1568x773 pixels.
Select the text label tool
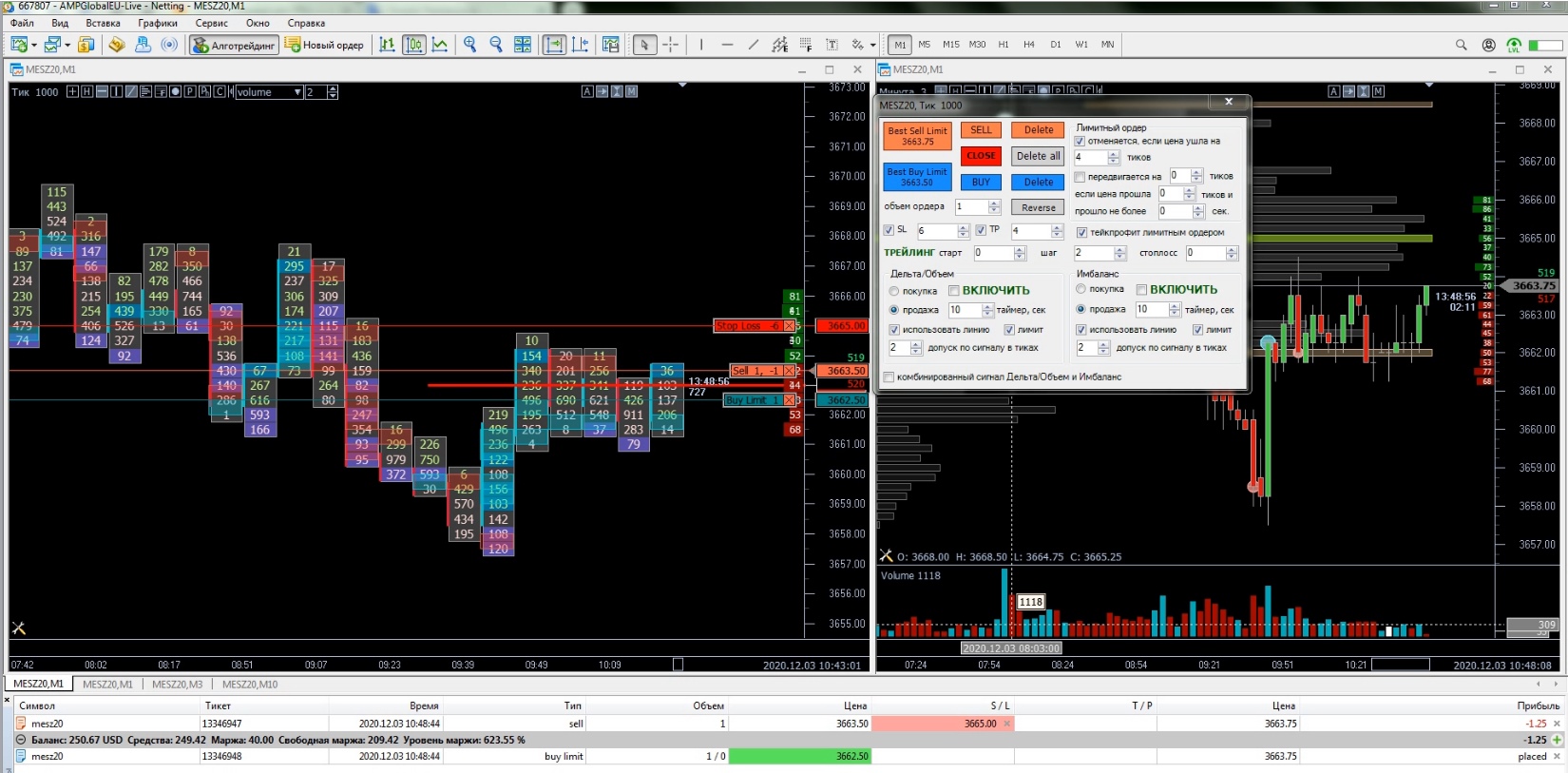click(x=832, y=45)
